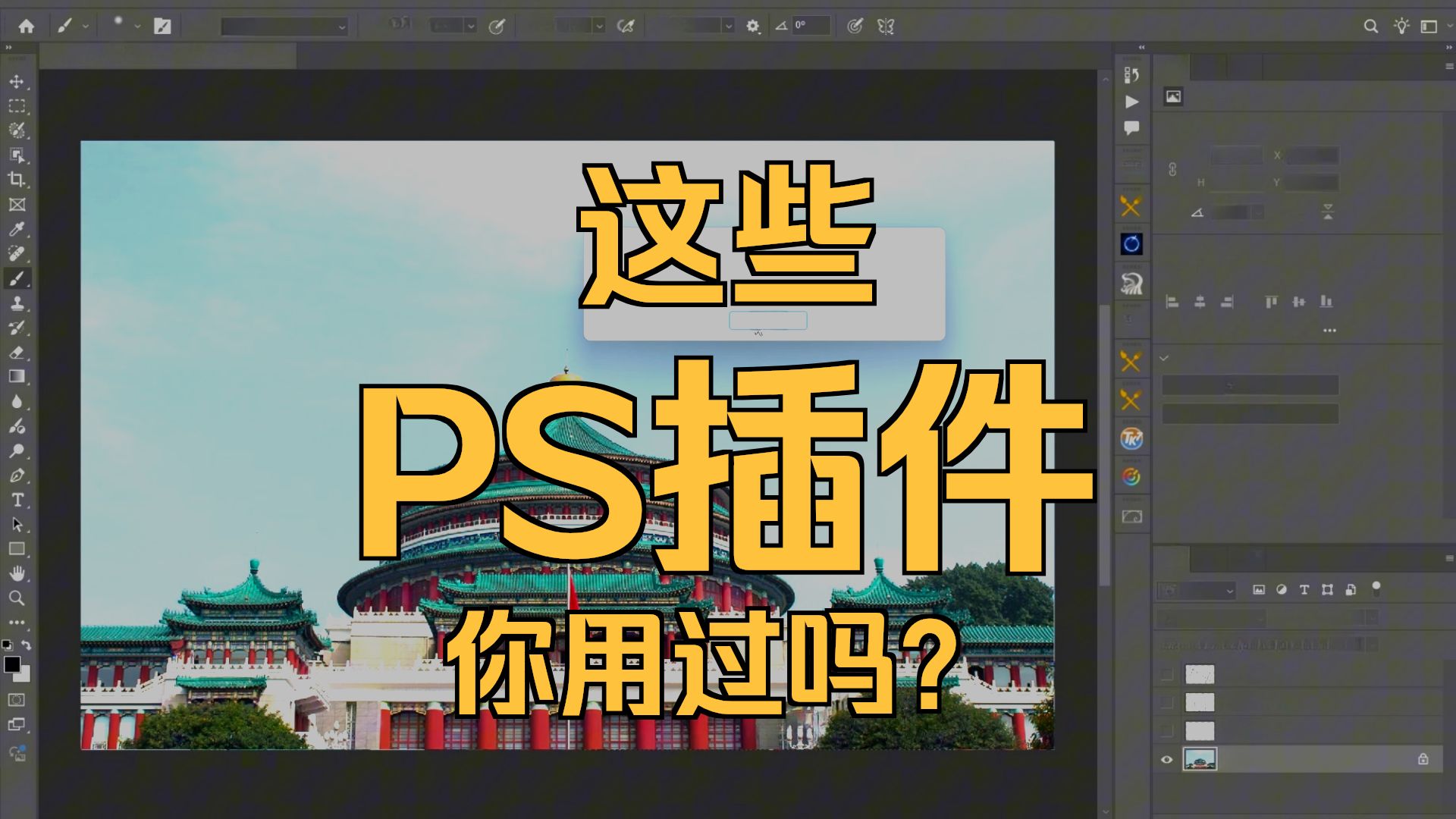Open the TK panel plugin icon
1456x819 pixels.
click(1131, 438)
